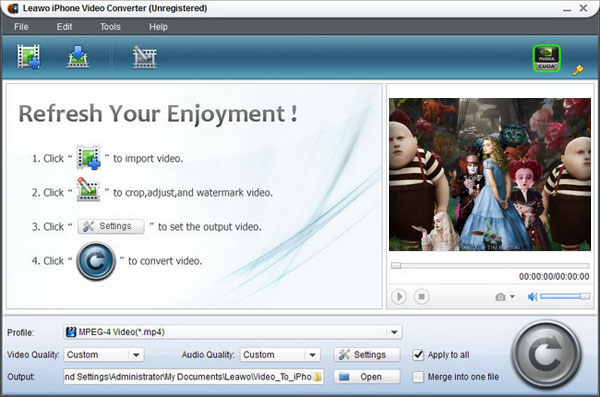600x397 pixels.
Task: Open the Help menu
Action: pyautogui.click(x=158, y=27)
